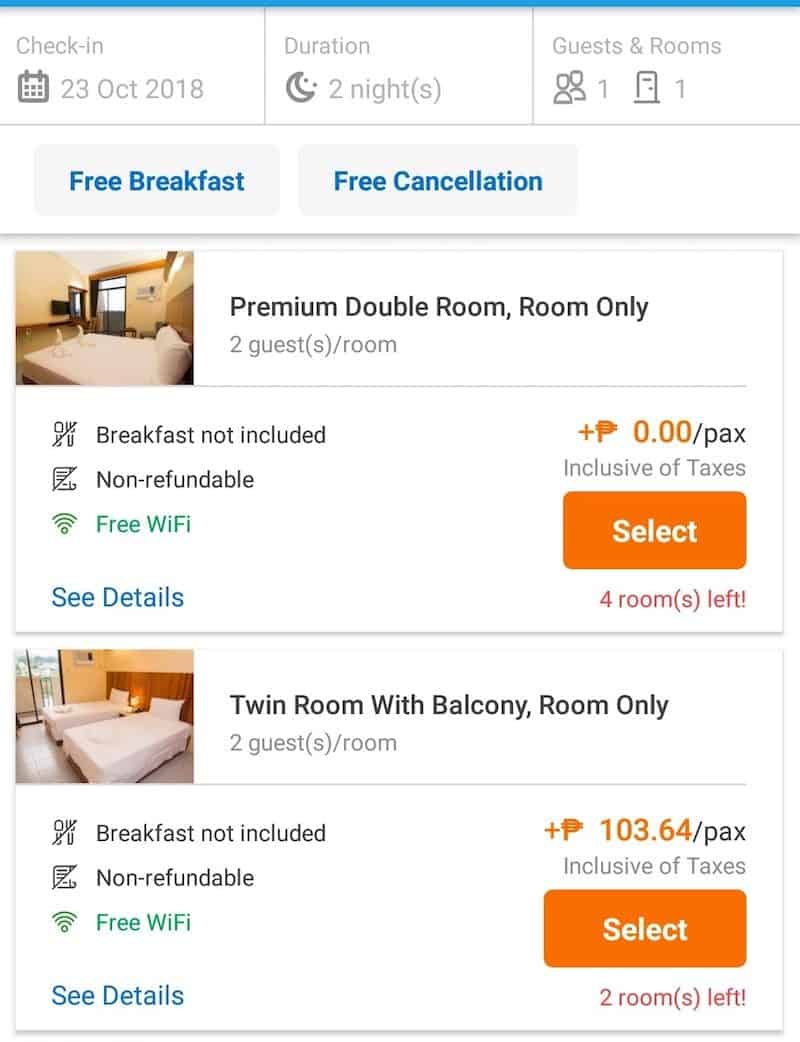Viewport: 800px width, 1042px height.
Task: Click the non-refundable icon in Premium Double Room
Action: 64,479
